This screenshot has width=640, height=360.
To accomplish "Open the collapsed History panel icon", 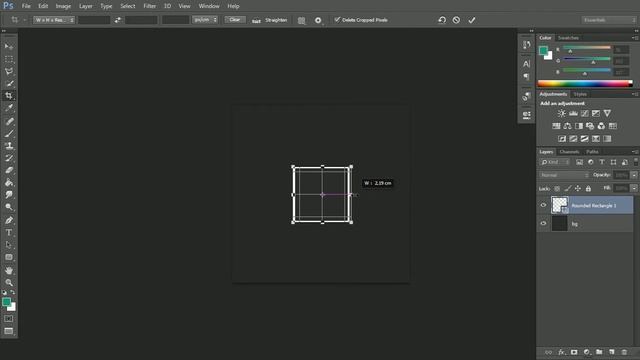I will point(527,44).
